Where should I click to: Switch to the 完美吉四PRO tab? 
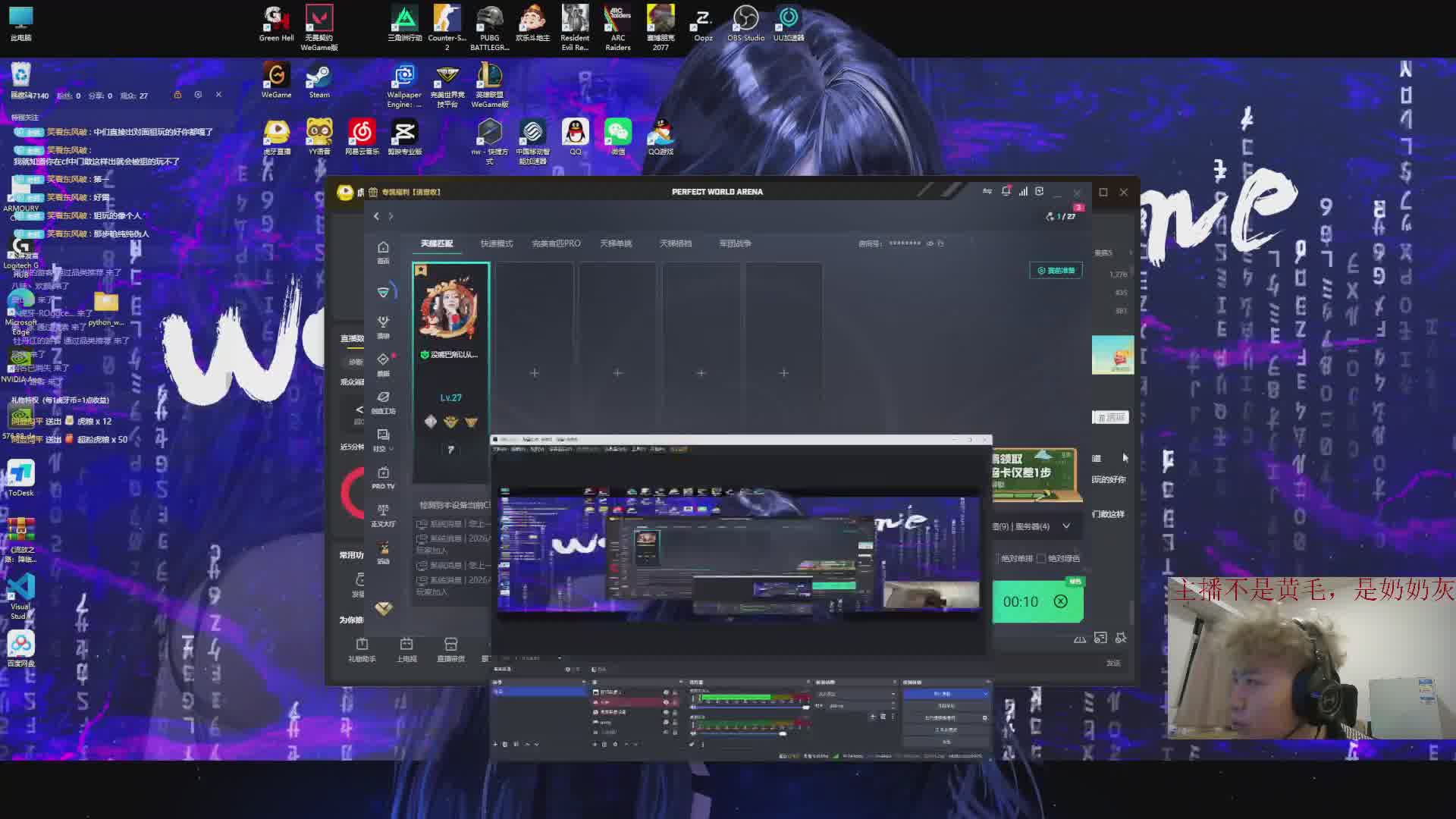[556, 243]
